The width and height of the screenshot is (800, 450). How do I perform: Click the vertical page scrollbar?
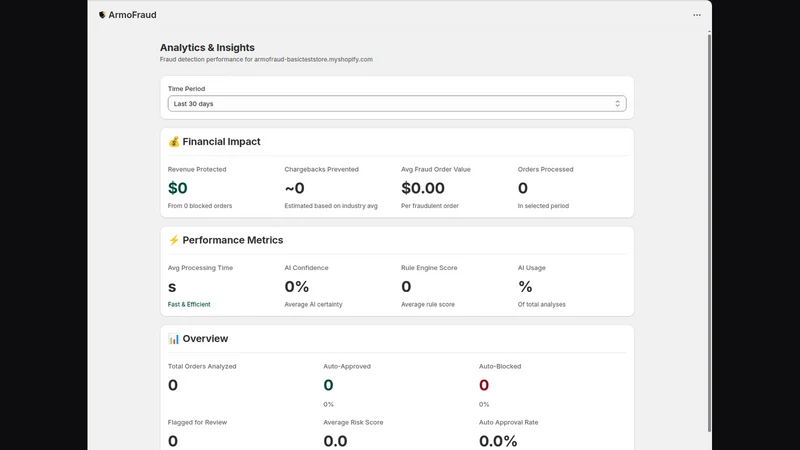point(709,232)
